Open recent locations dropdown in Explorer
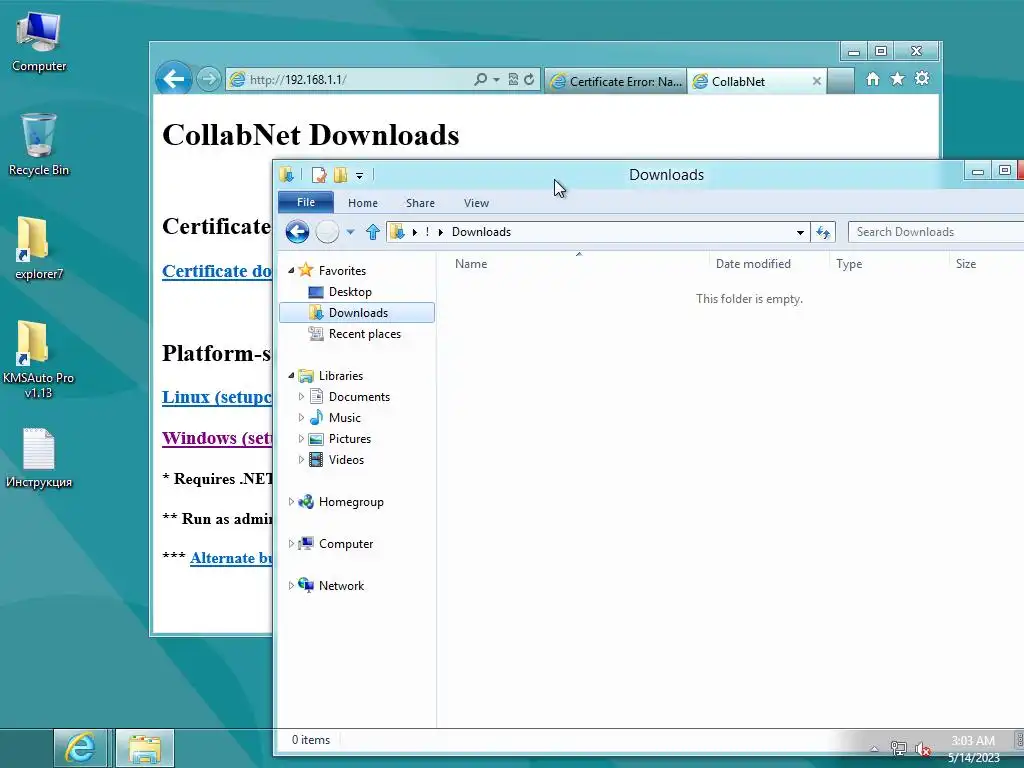The image size is (1024, 768). [350, 232]
